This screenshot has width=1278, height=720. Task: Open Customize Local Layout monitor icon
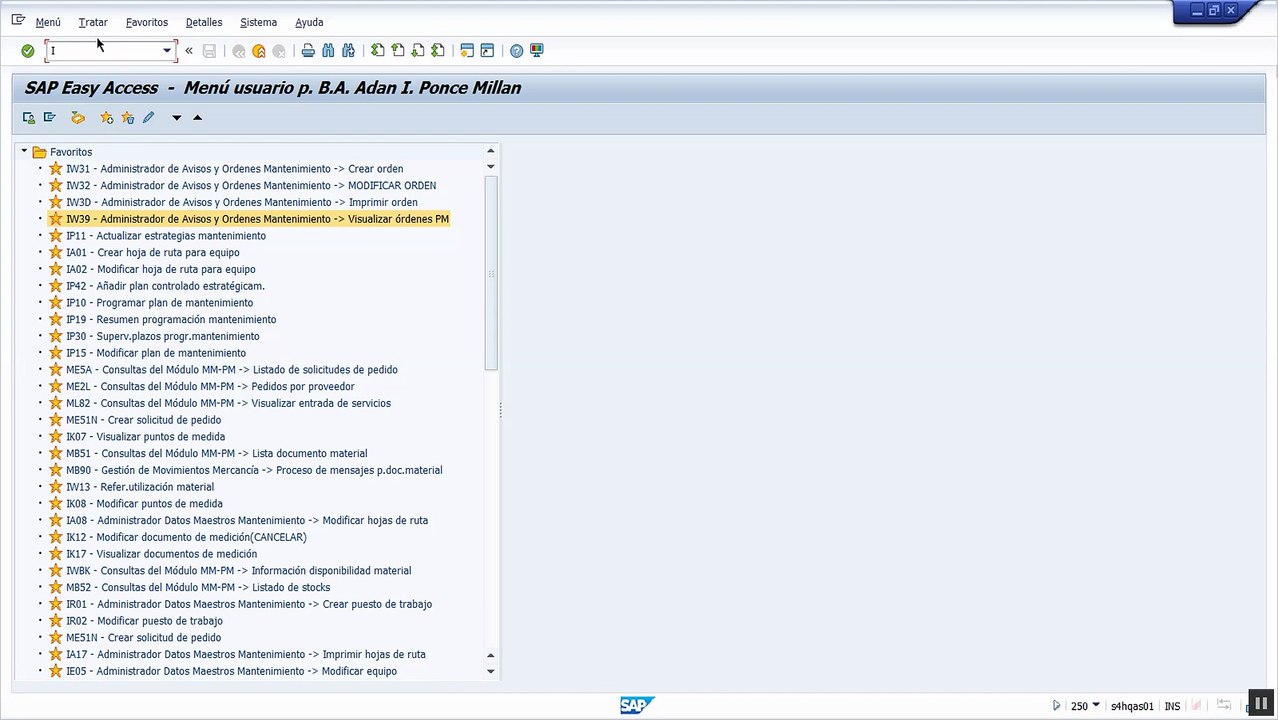(x=536, y=51)
